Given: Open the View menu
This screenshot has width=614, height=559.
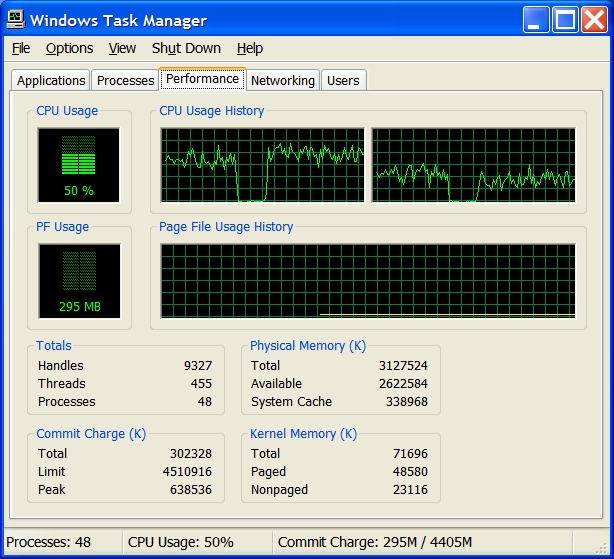Looking at the screenshot, I should [x=122, y=49].
